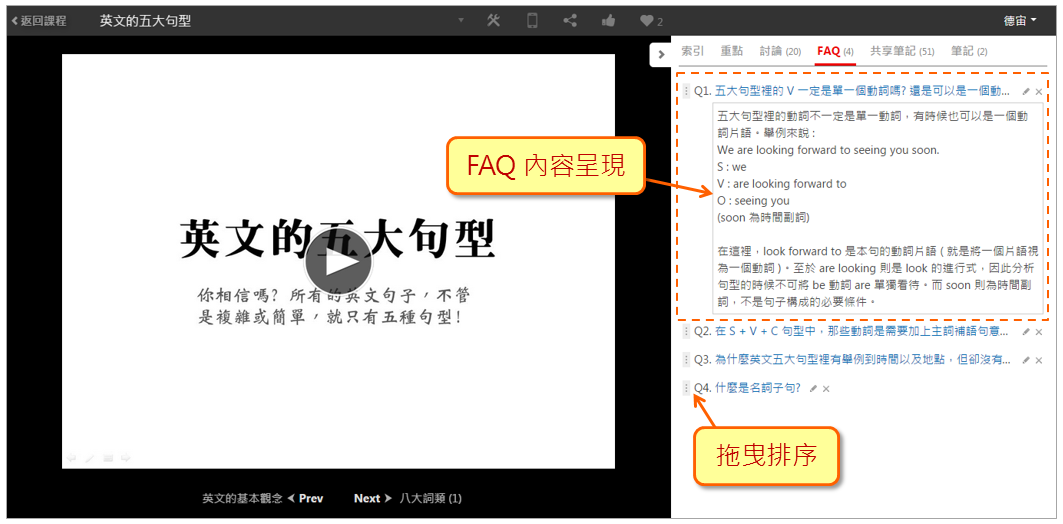Switch to the 討論 tab

tap(779, 51)
